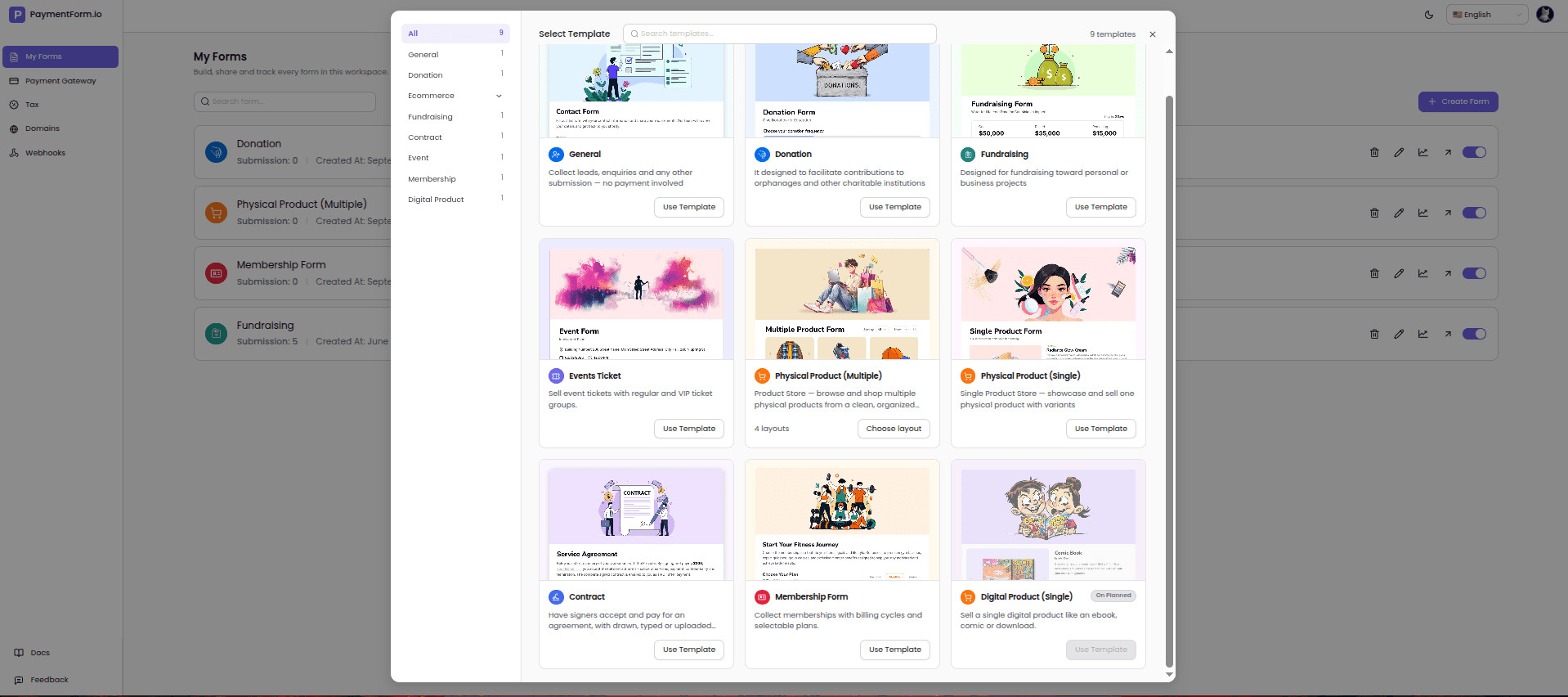Open the Membership Form external link arrow
The height and width of the screenshot is (697, 1568).
tap(1448, 273)
